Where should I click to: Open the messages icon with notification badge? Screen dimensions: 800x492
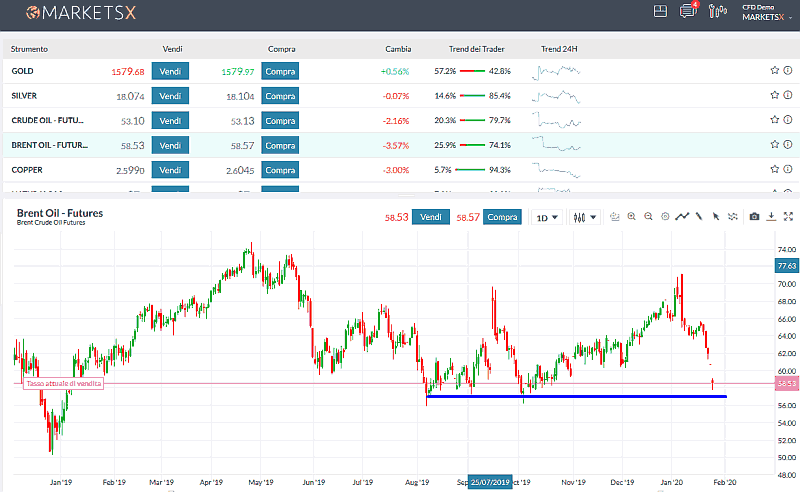point(687,12)
